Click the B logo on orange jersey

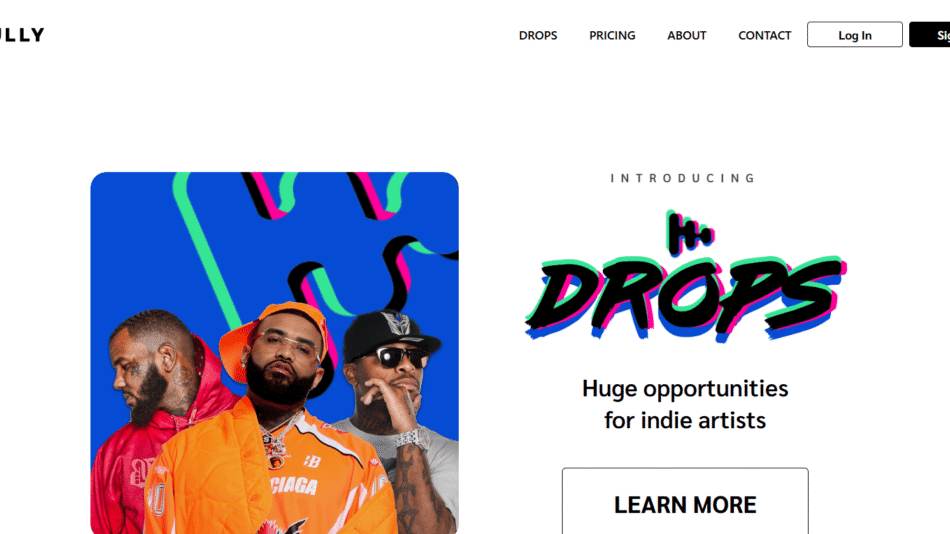tap(311, 462)
